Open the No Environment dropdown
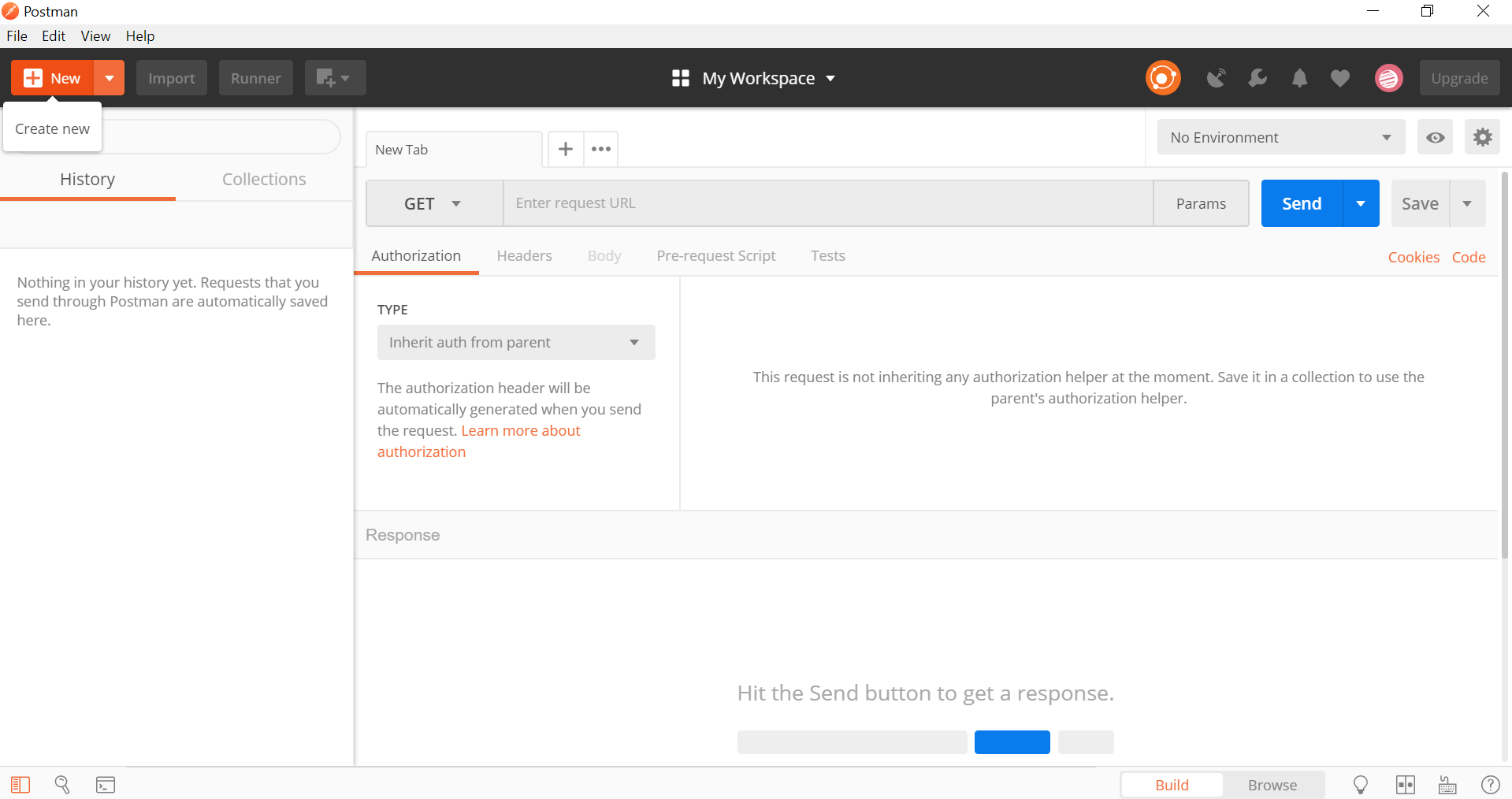 click(1280, 137)
